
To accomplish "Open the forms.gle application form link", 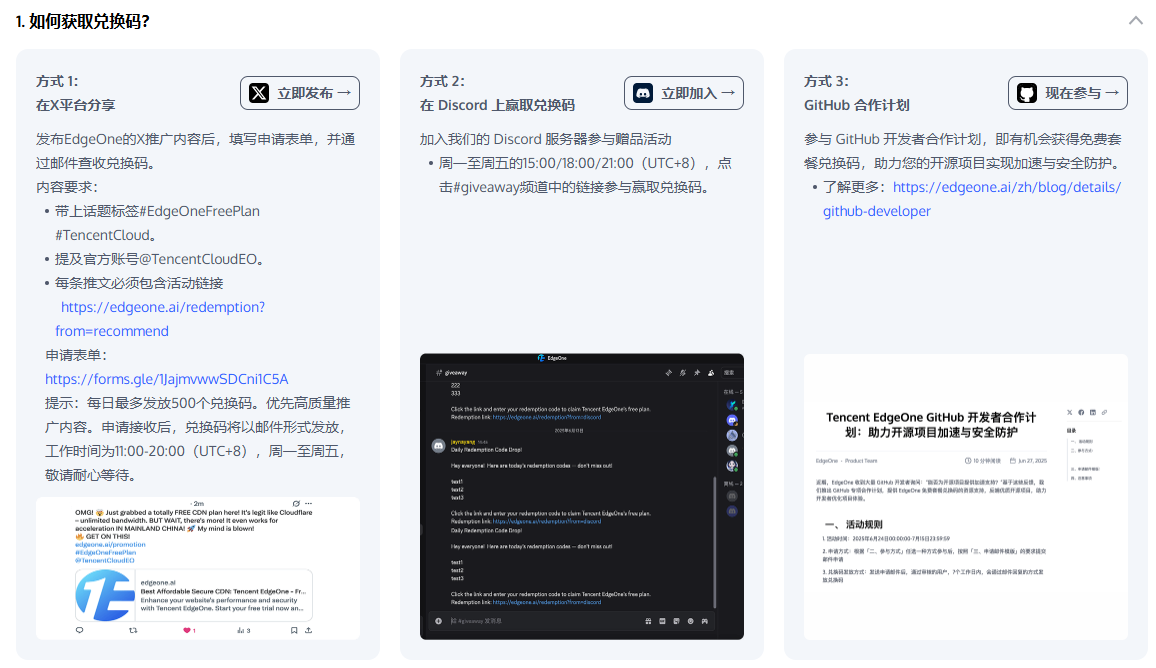I will [167, 379].
